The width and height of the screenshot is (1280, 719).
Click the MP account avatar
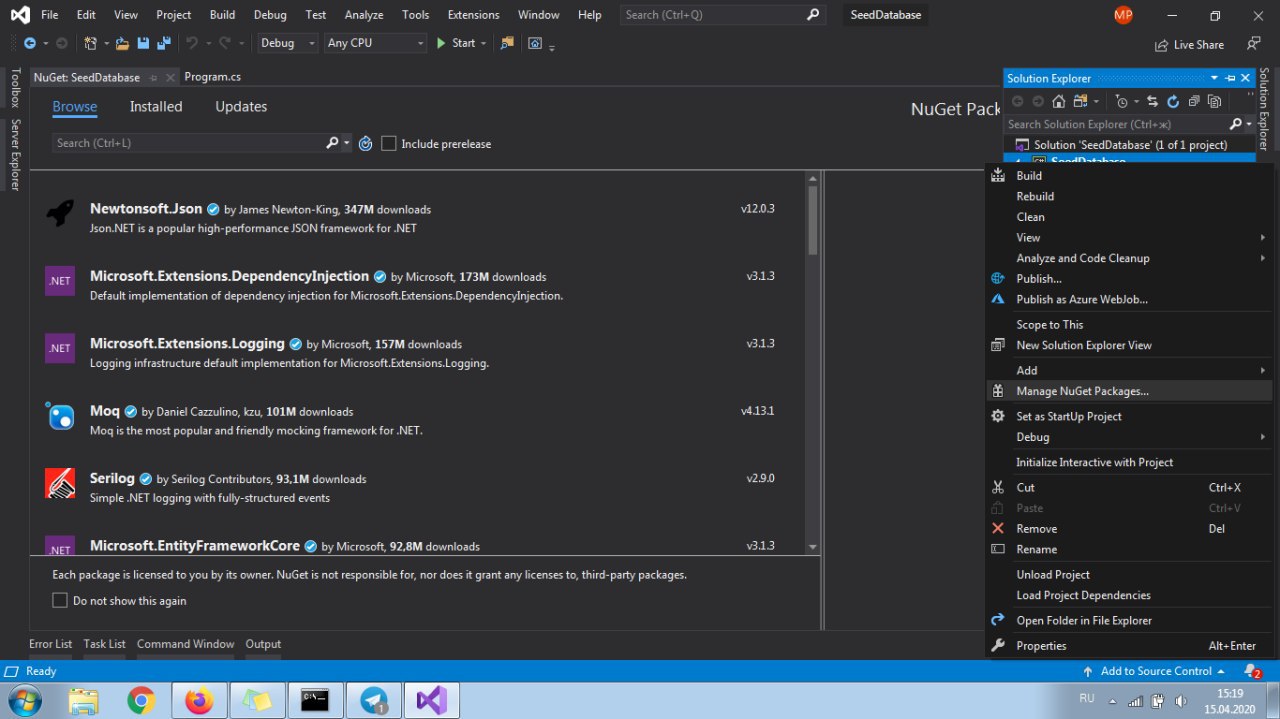coord(1123,15)
